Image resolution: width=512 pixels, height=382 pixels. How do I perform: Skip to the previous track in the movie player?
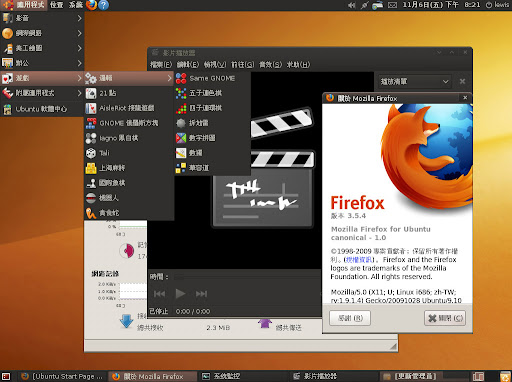pyautogui.click(x=159, y=294)
